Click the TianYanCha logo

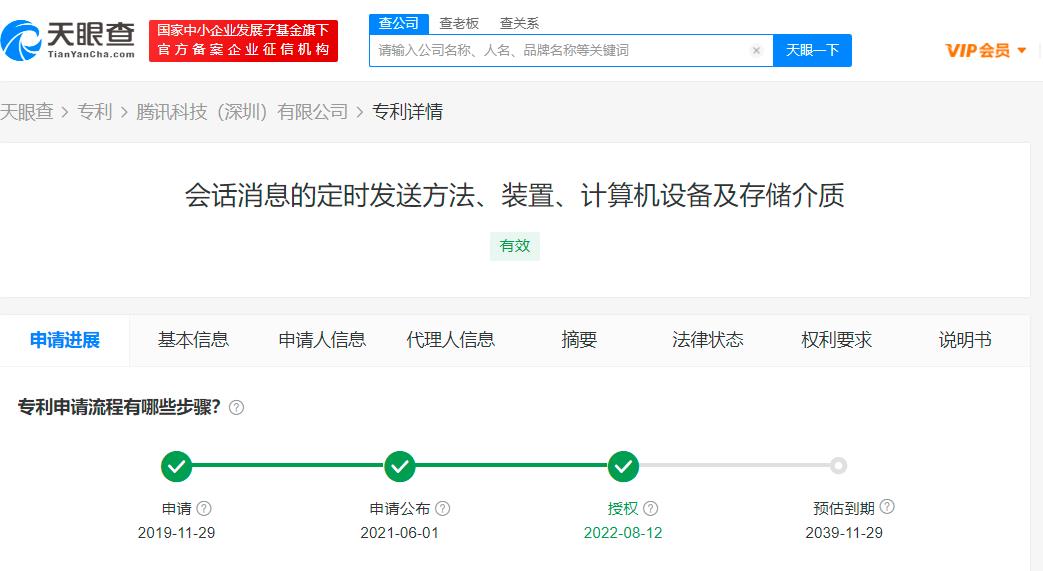tap(68, 40)
